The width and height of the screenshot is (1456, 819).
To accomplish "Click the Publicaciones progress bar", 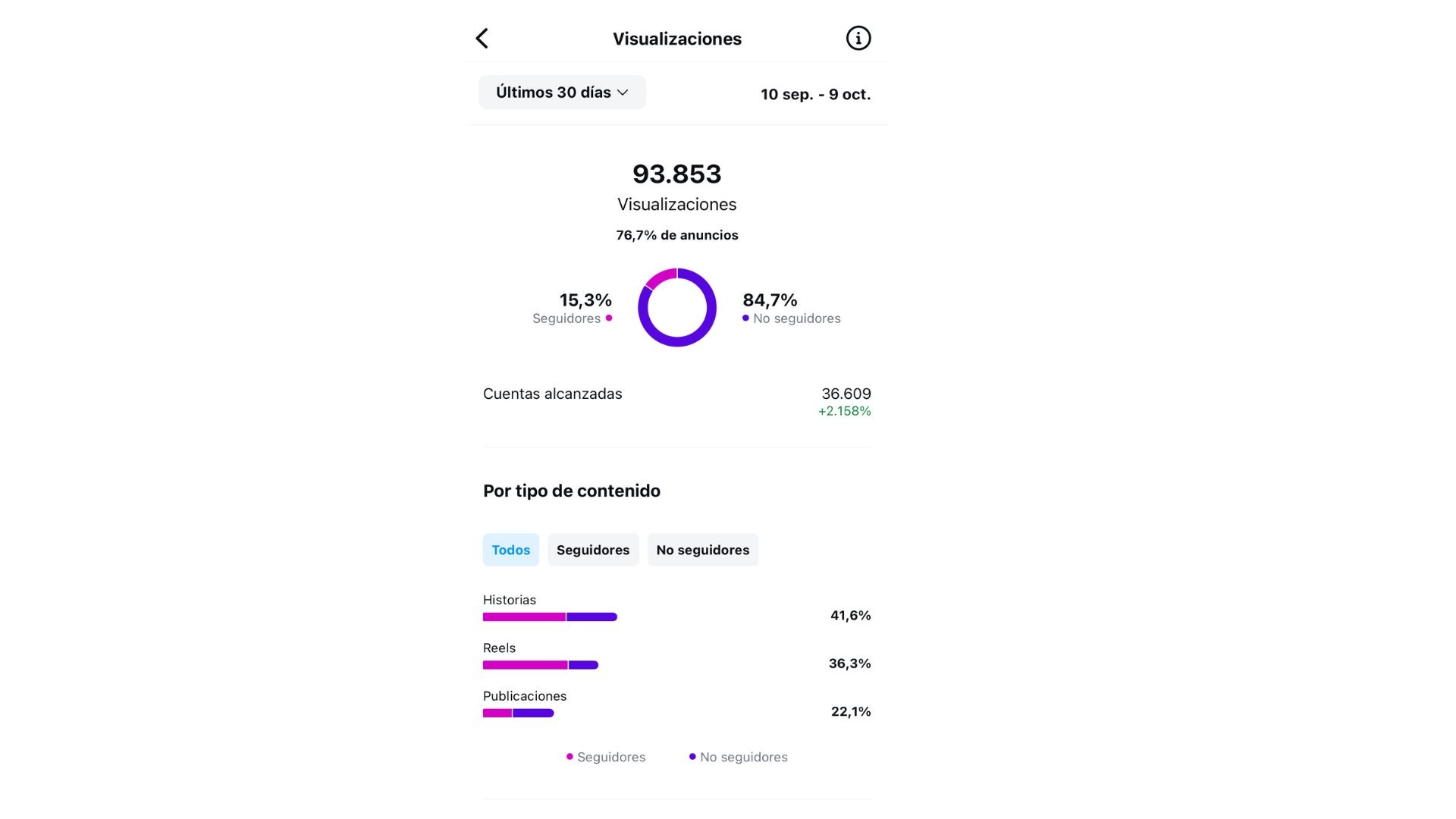I will pyautogui.click(x=519, y=713).
